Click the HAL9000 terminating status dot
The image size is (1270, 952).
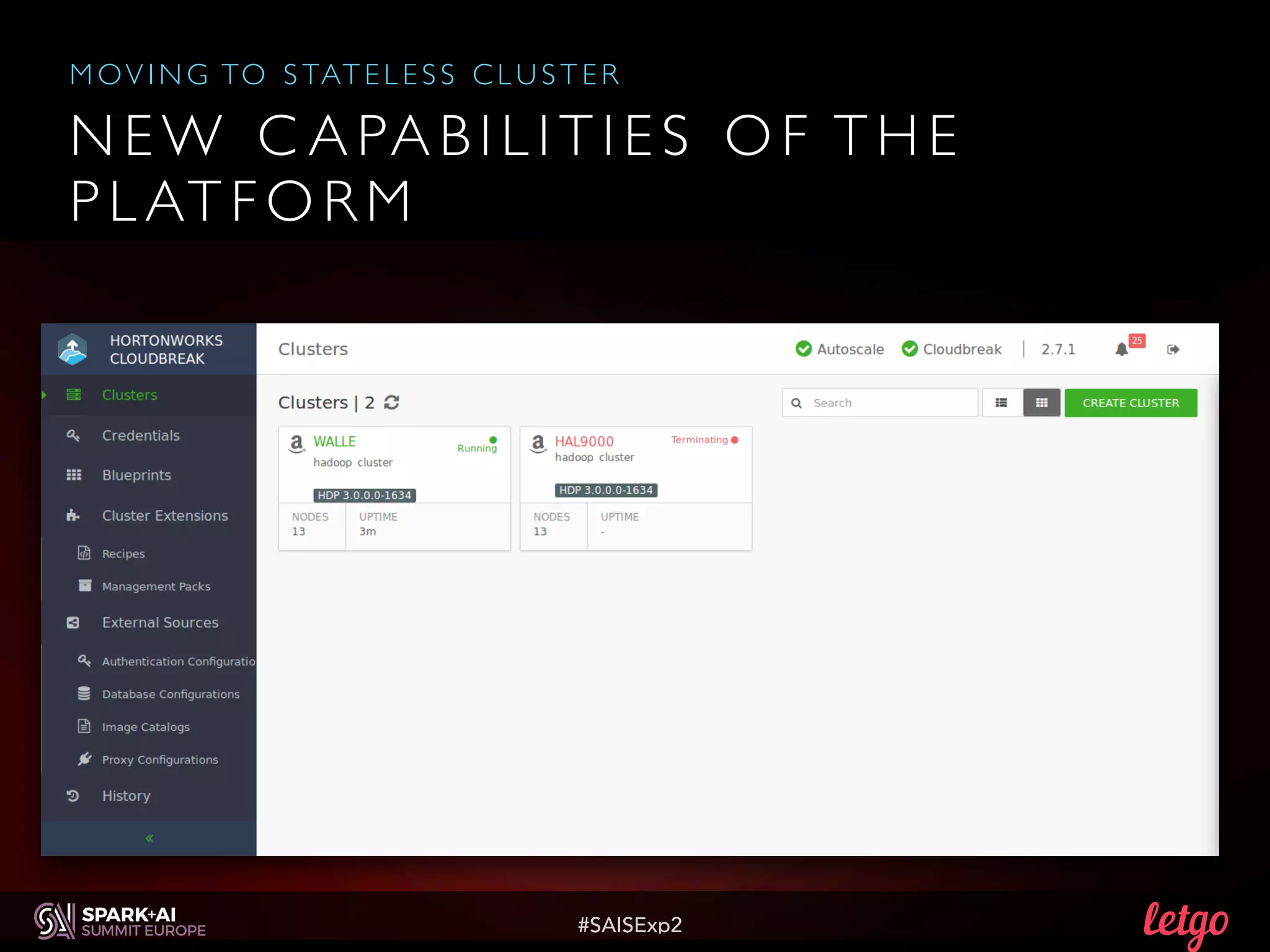coord(735,440)
